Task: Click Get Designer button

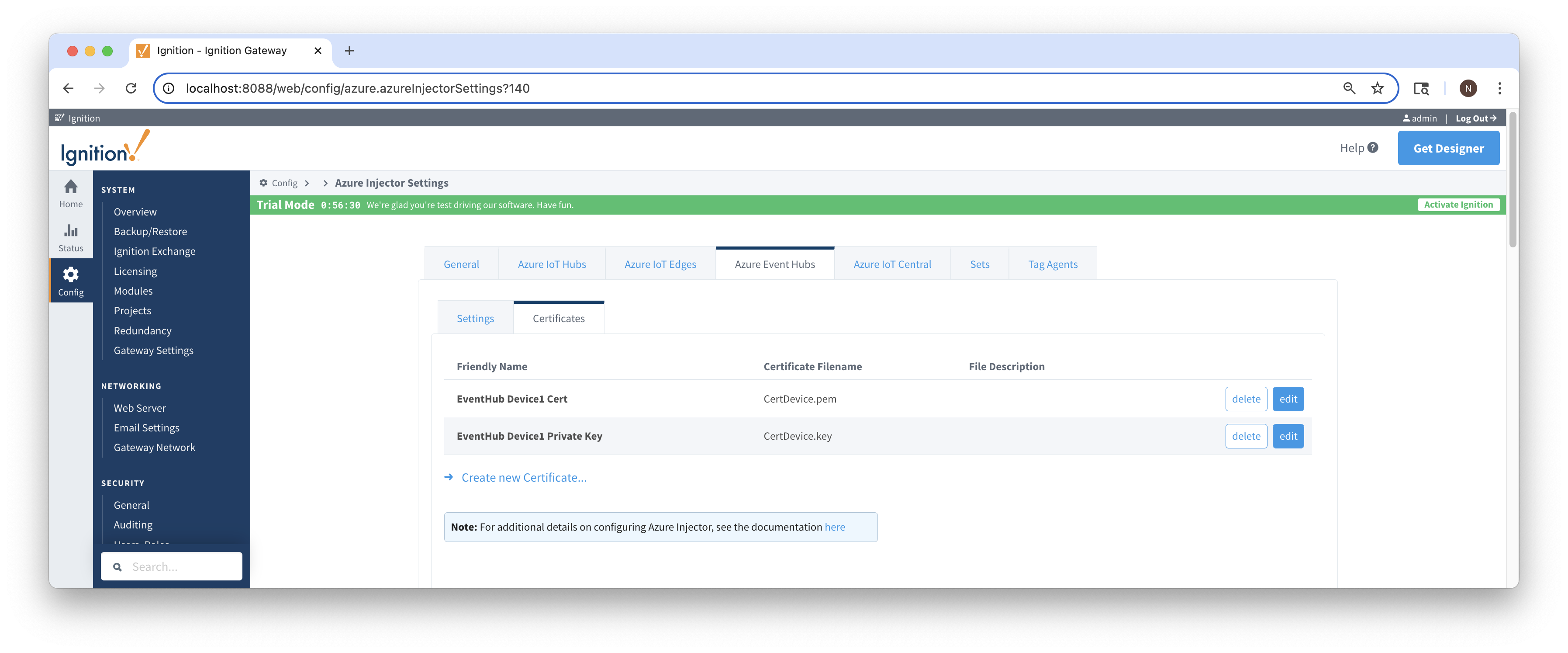Action: 1448,148
